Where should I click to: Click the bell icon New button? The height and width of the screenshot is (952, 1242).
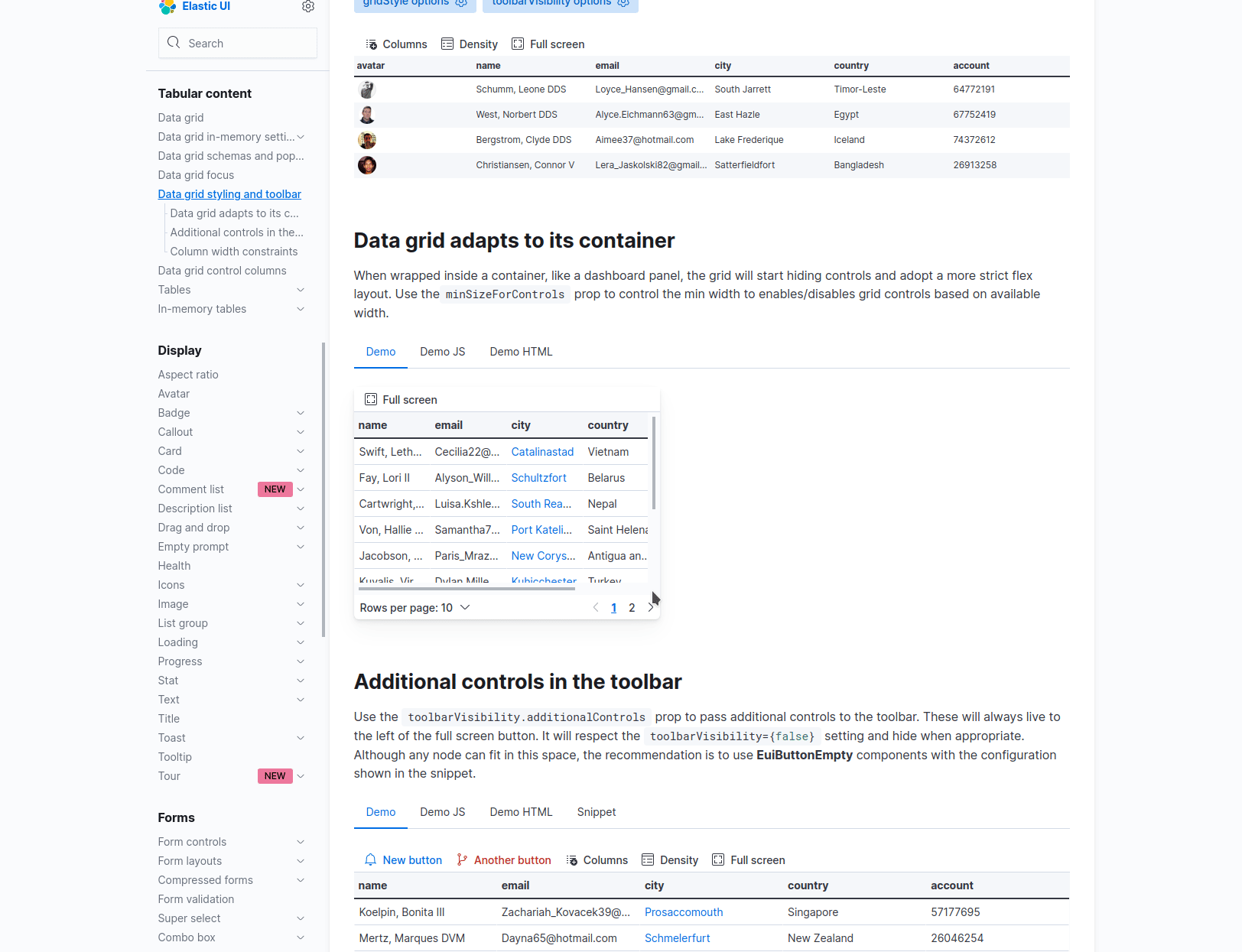pyautogui.click(x=371, y=860)
